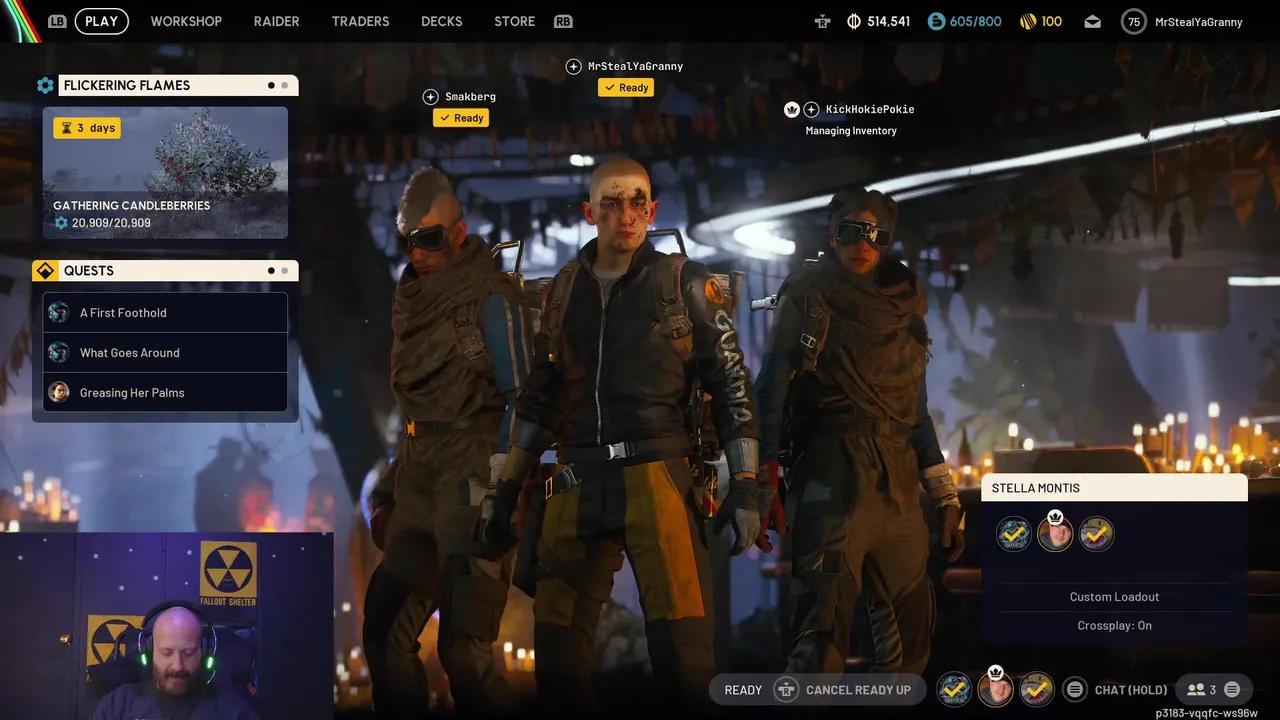
Task: Click the Greasing Her Palms quest giver portrait
Action: [59, 392]
